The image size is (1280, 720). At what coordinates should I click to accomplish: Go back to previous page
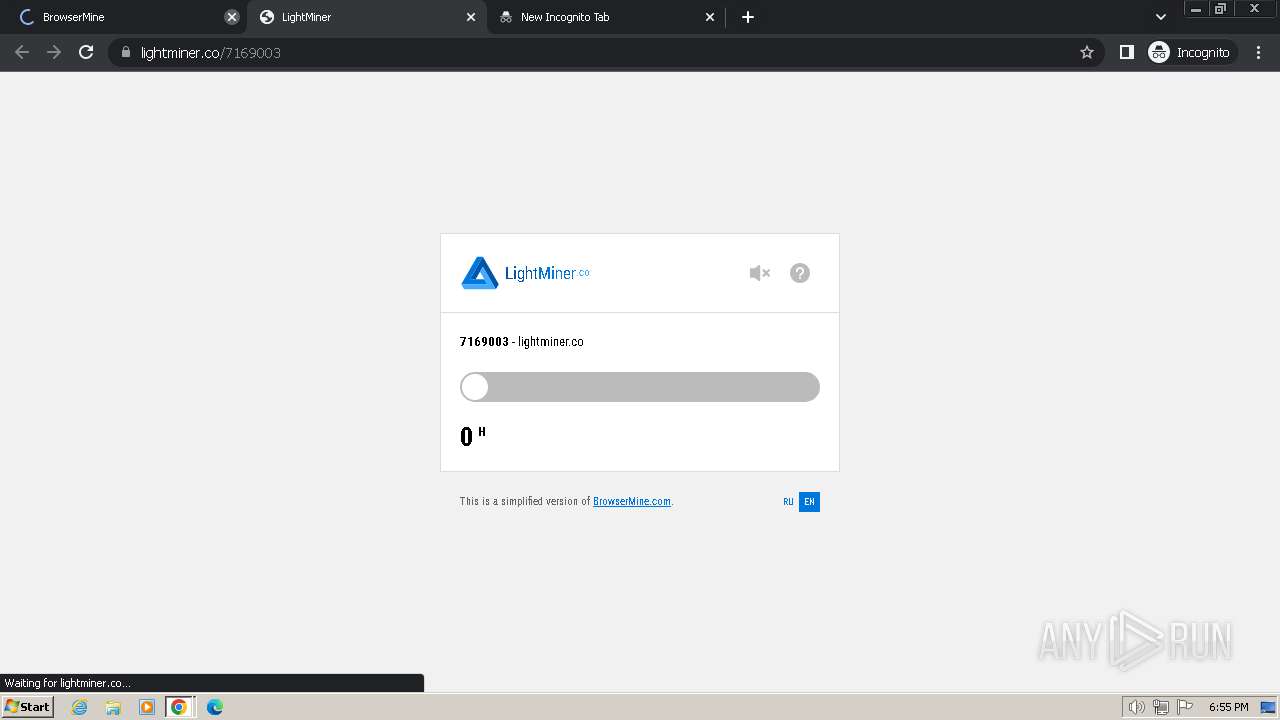(22, 52)
